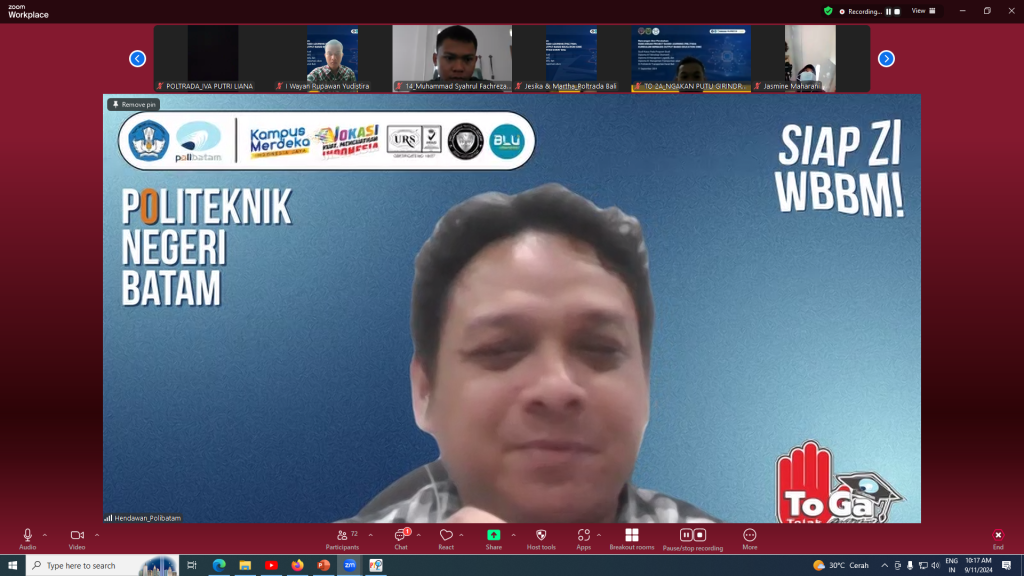The height and width of the screenshot is (576, 1024).
Task: Open Firefox from the Windows taskbar
Action: coord(297,565)
